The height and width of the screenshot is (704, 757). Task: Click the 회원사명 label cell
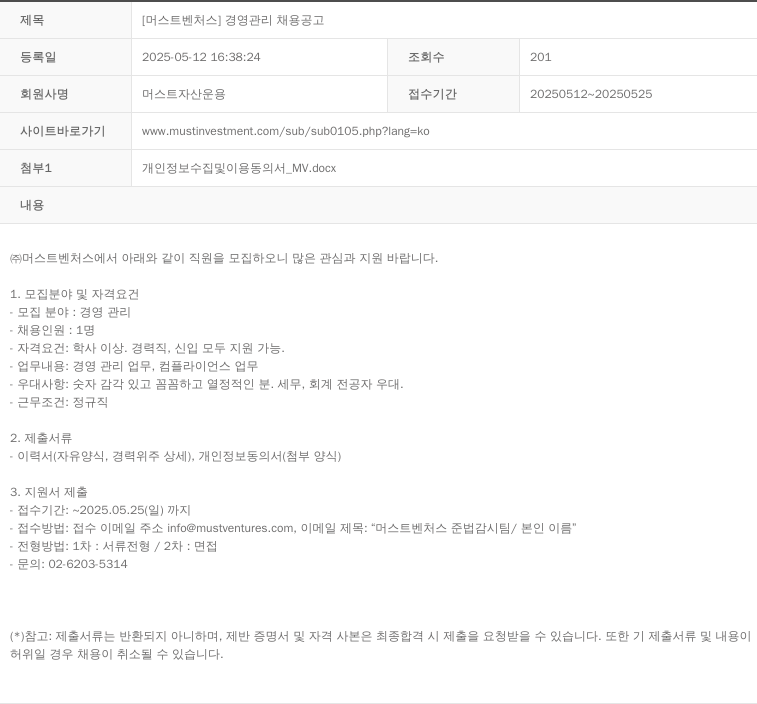point(65,94)
